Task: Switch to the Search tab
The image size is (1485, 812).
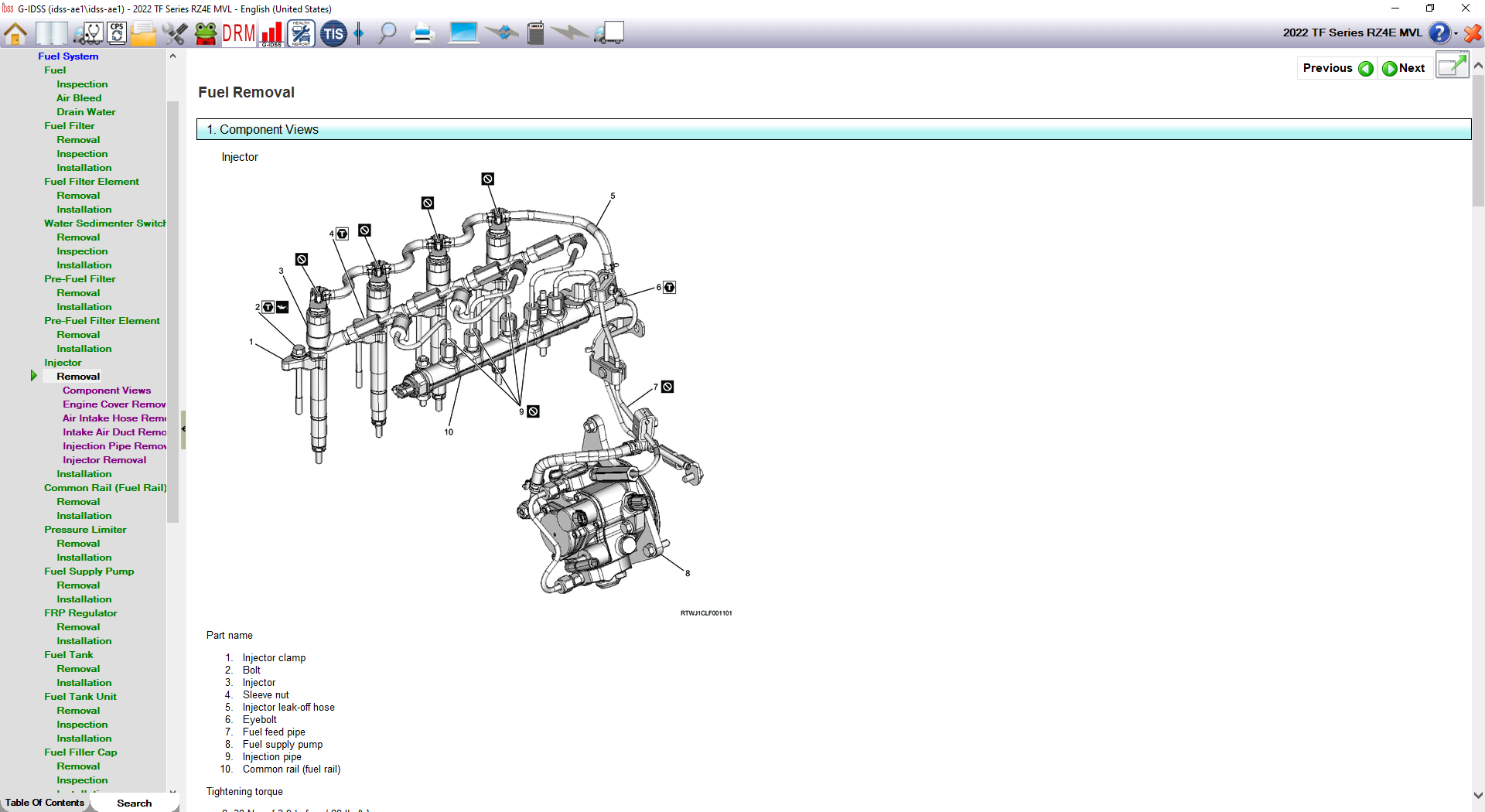Action: [x=134, y=803]
